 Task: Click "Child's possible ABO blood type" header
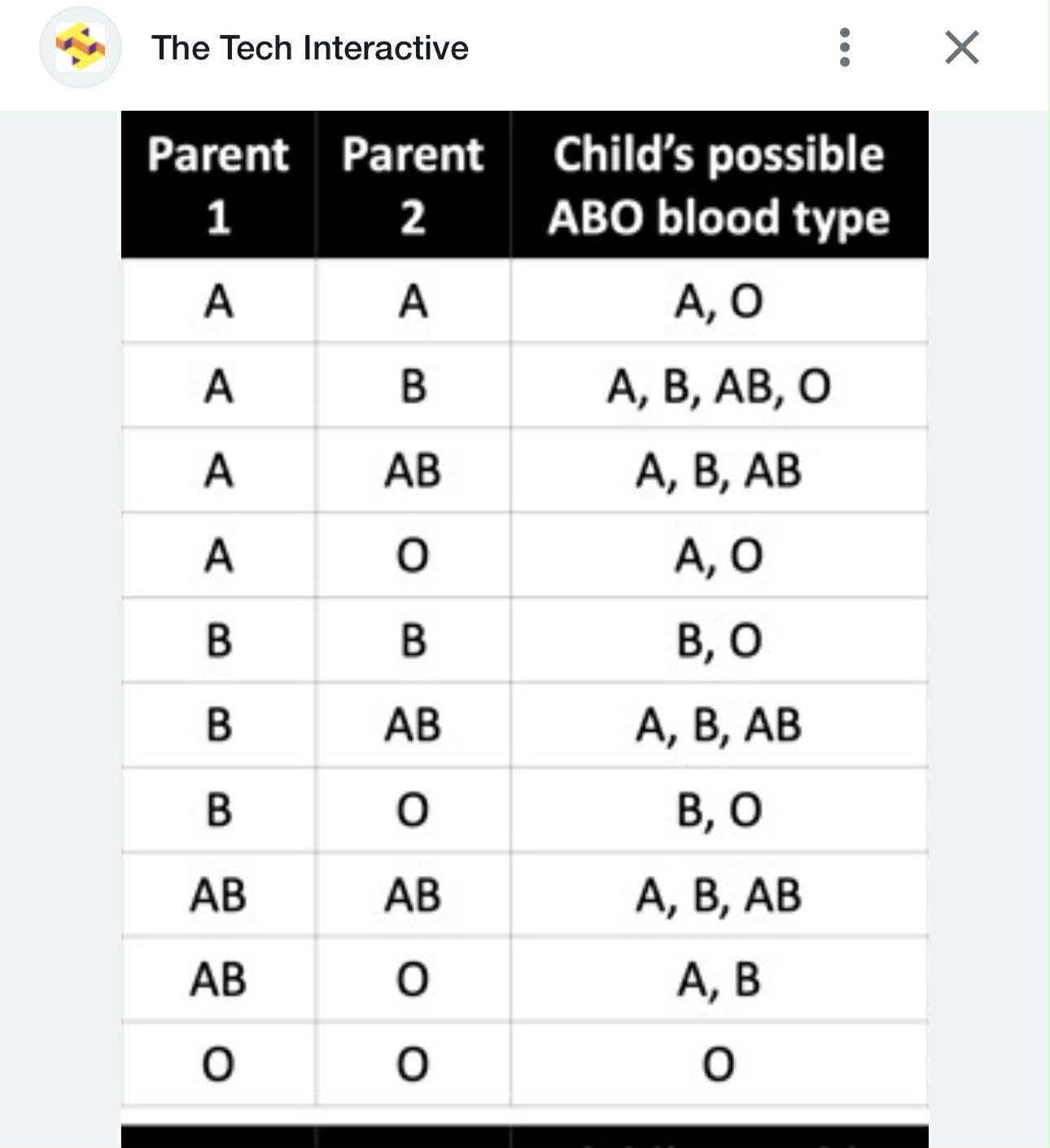pos(719,185)
